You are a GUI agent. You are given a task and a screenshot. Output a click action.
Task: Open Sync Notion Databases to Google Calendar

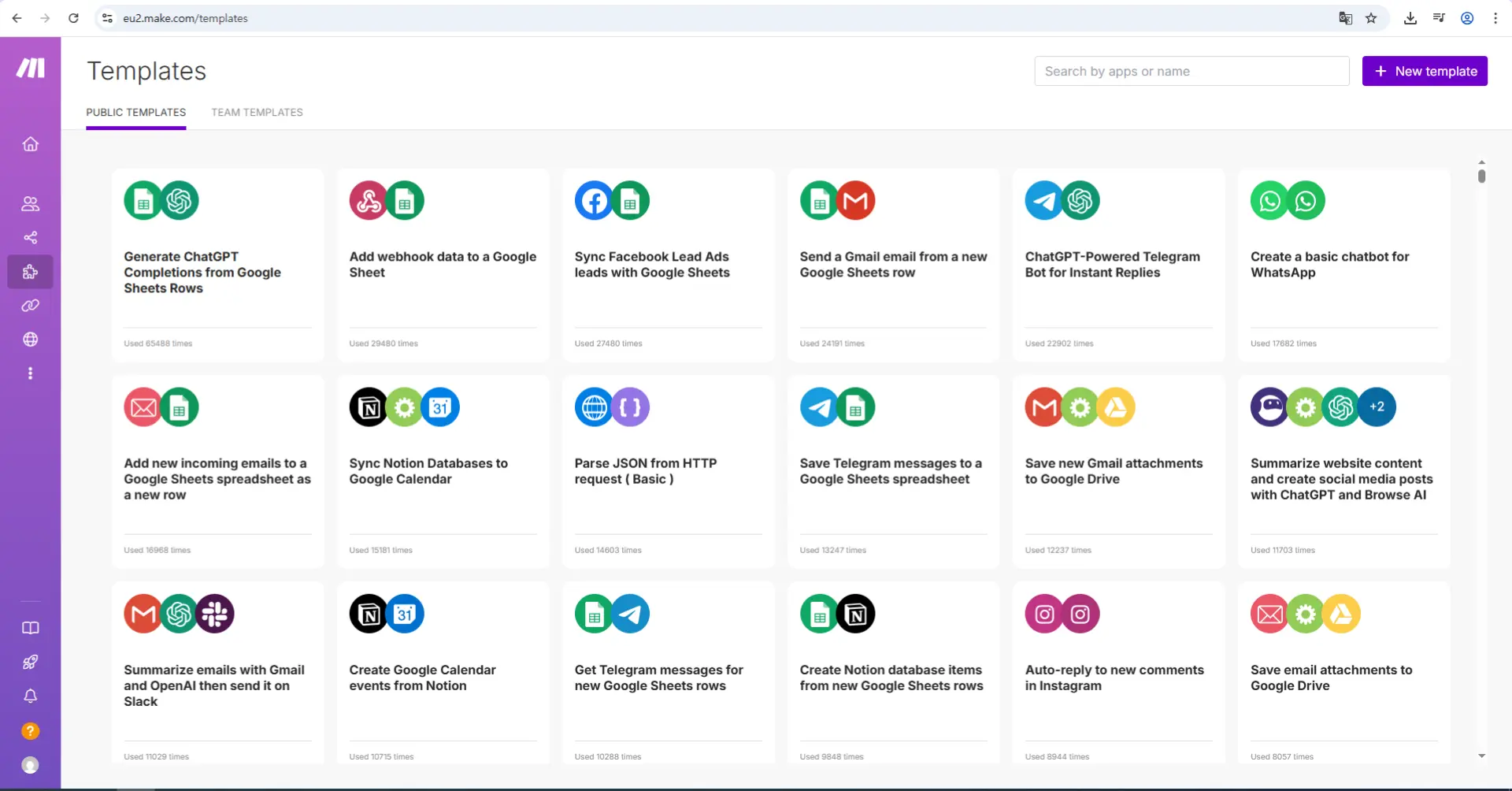coord(443,472)
